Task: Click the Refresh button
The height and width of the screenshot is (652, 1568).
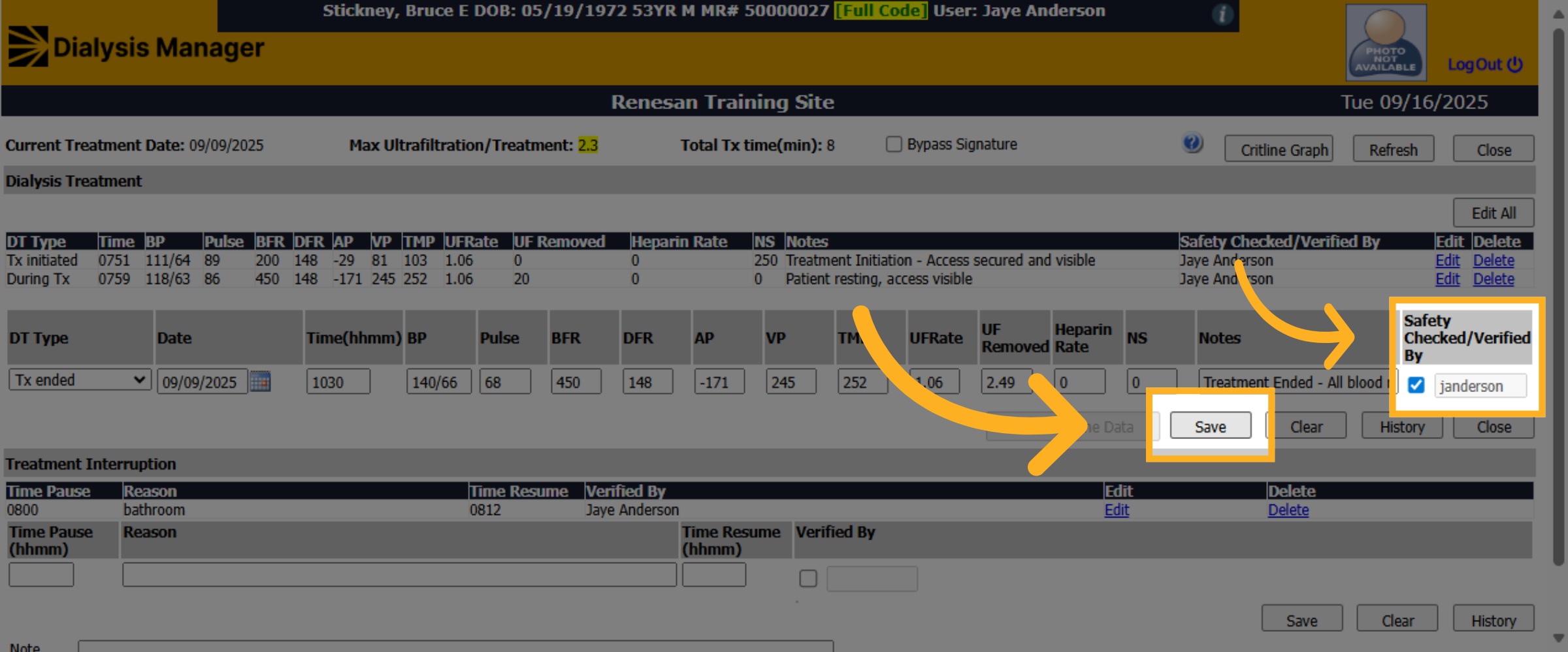Action: (1394, 150)
